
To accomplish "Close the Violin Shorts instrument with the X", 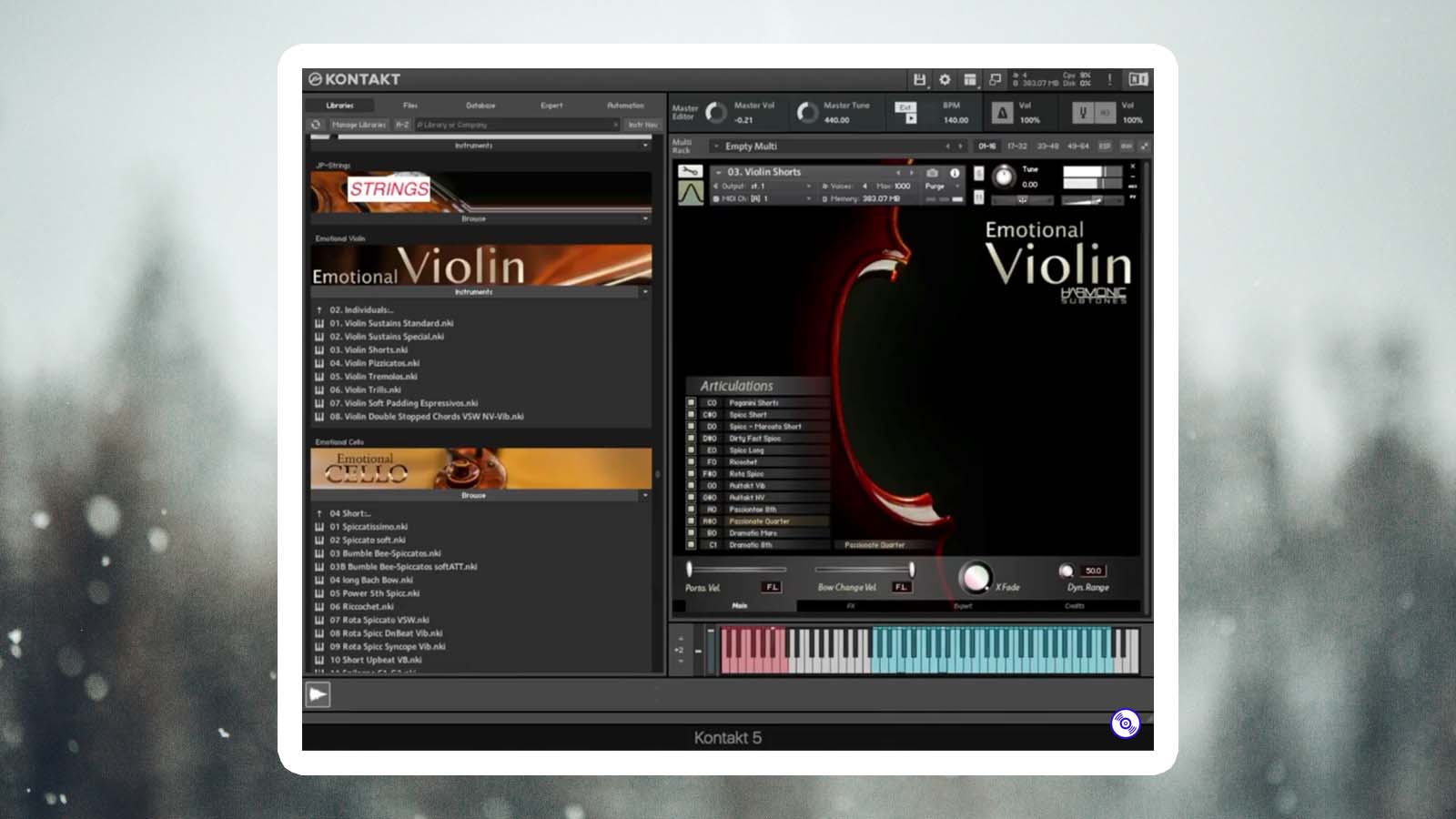I will (1133, 167).
